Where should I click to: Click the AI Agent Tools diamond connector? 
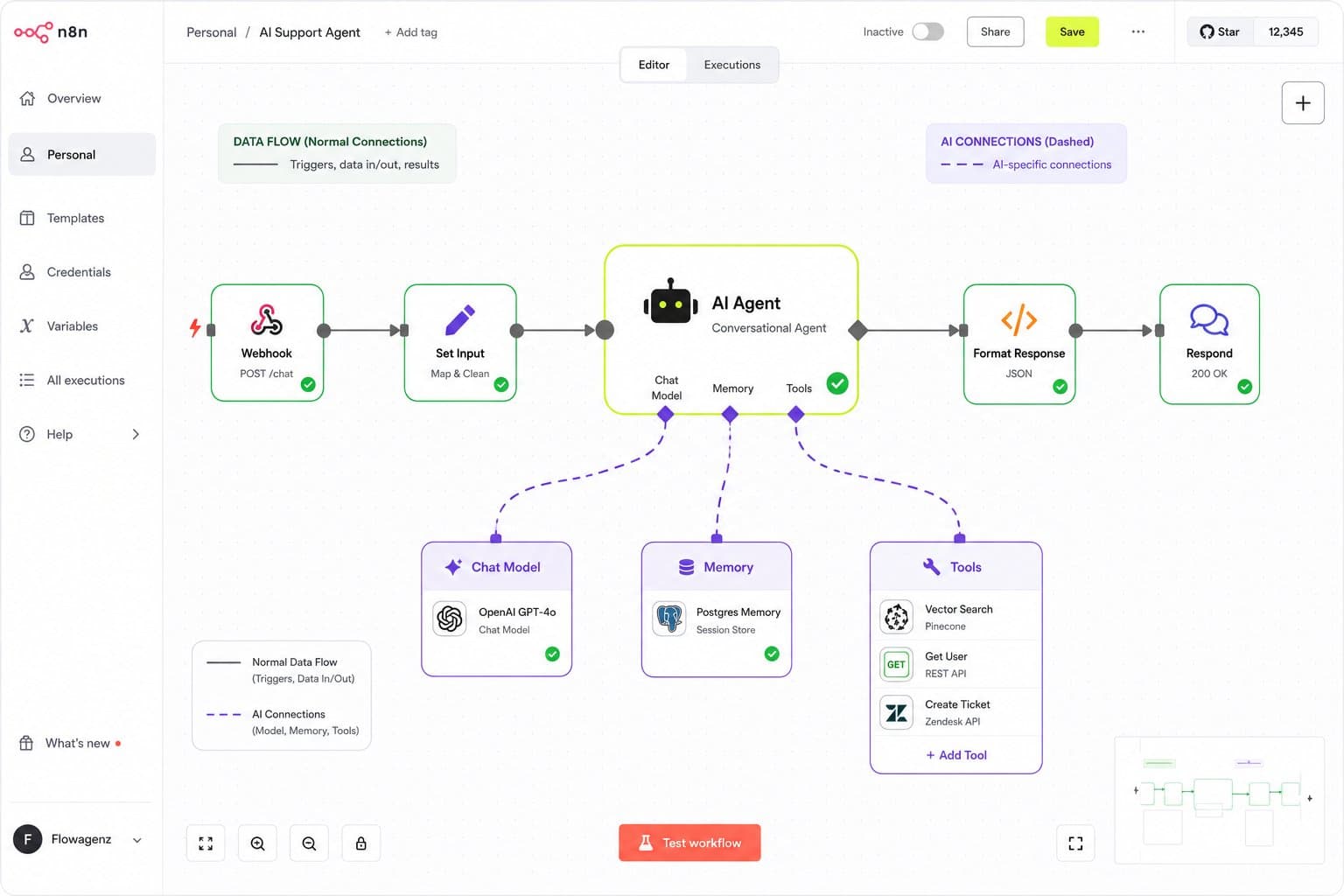click(x=796, y=415)
